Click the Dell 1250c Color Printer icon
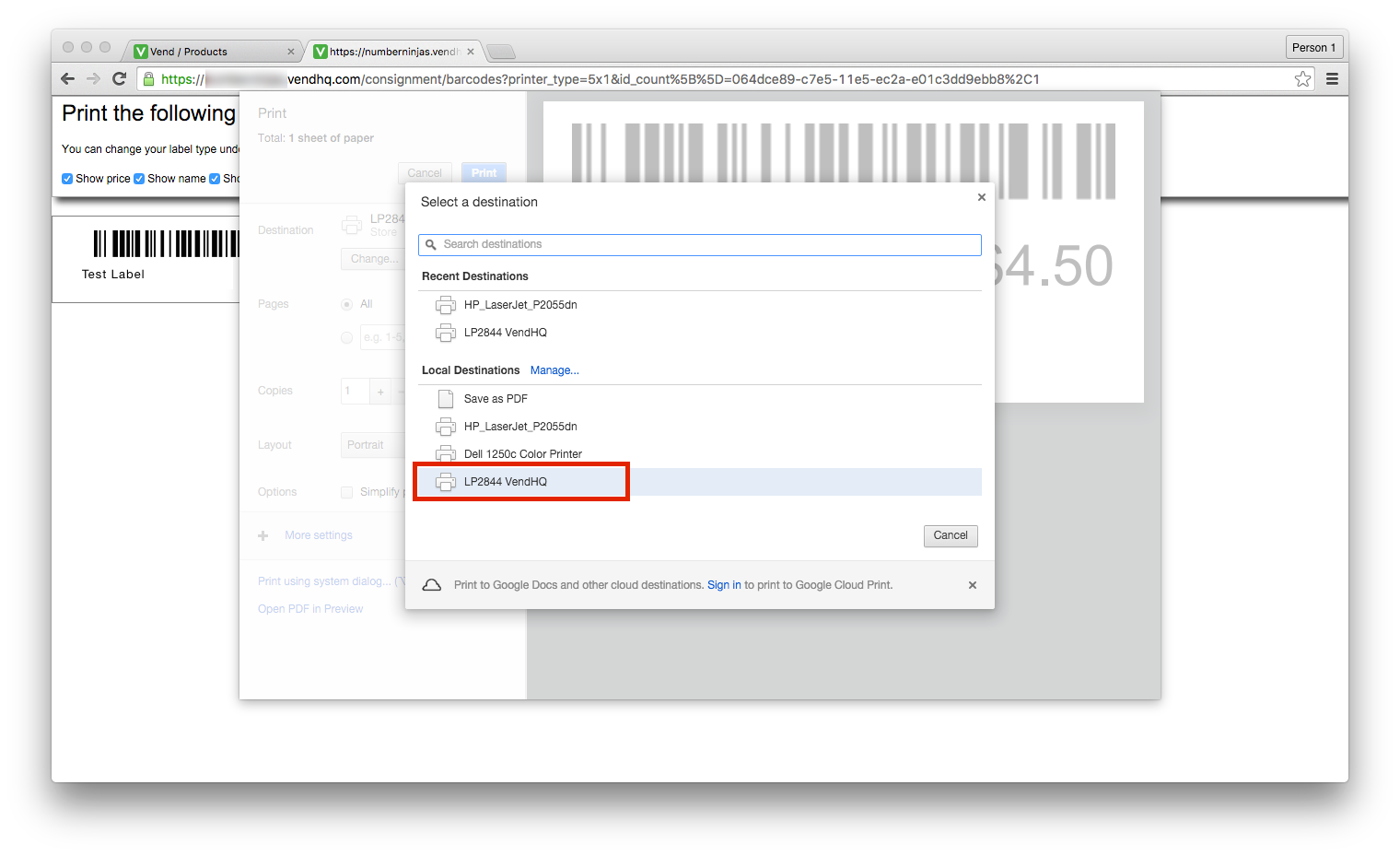1400x856 pixels. click(x=446, y=454)
